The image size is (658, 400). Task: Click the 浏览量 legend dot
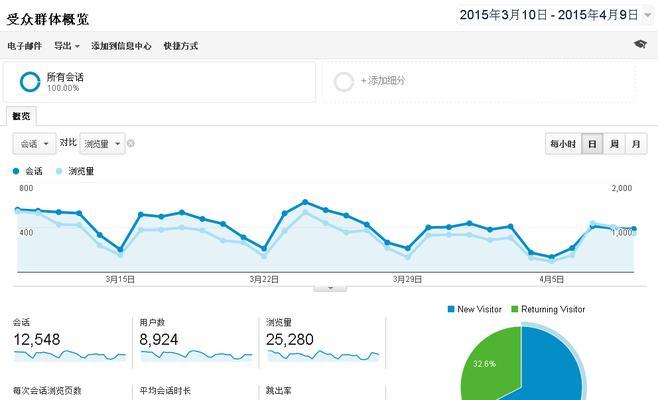click(59, 171)
